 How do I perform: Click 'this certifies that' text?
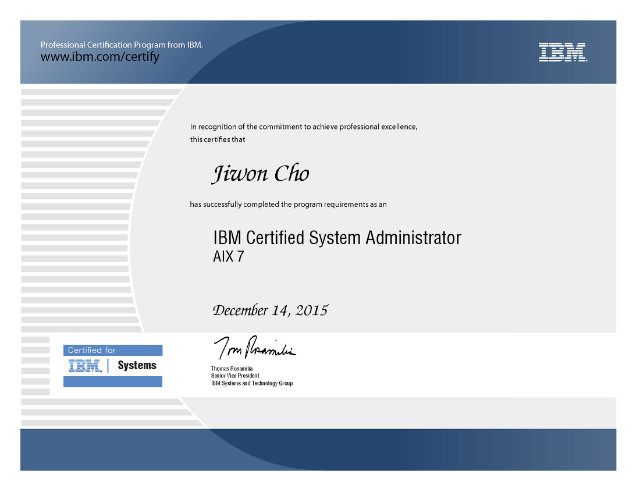218,140
